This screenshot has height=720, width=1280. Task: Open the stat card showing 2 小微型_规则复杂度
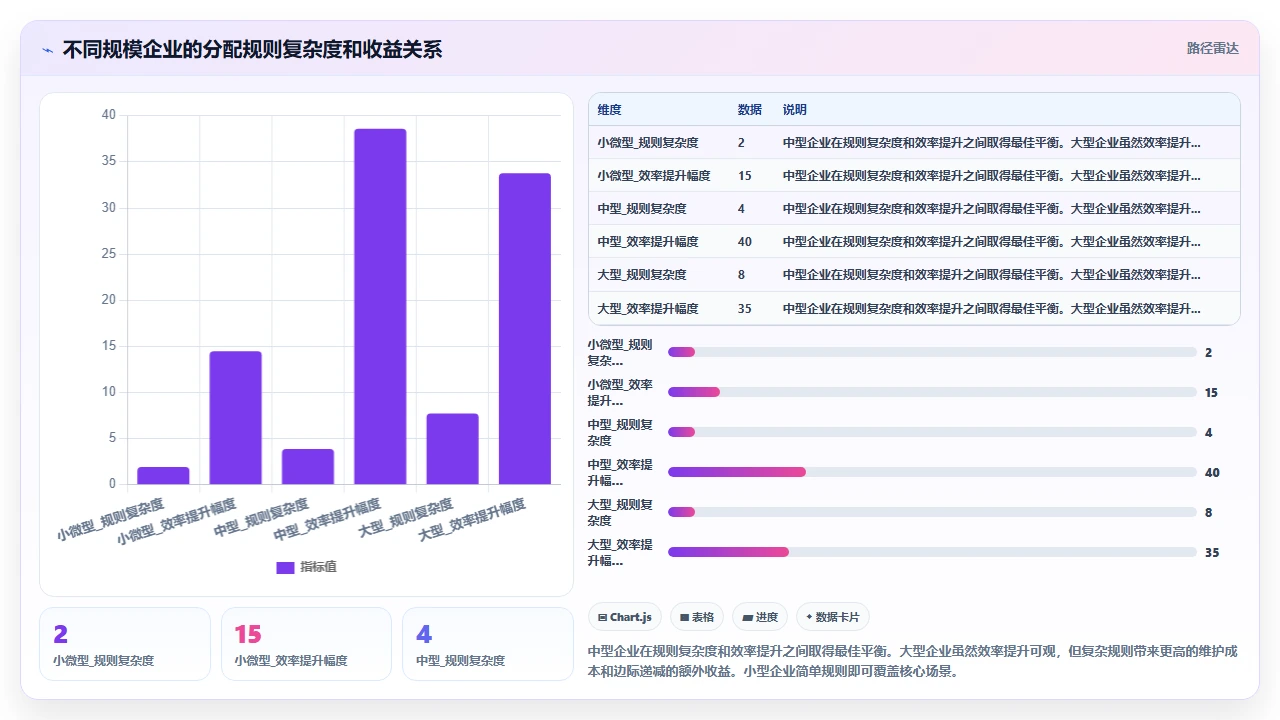(125, 644)
